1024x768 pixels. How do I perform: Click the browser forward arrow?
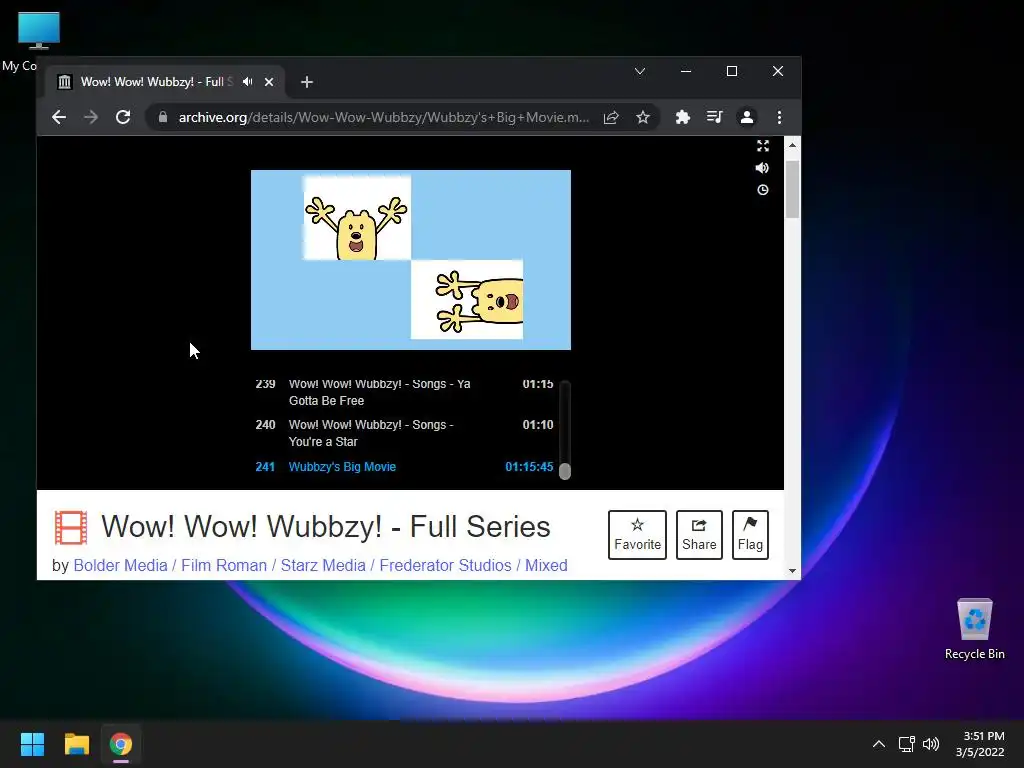point(91,118)
